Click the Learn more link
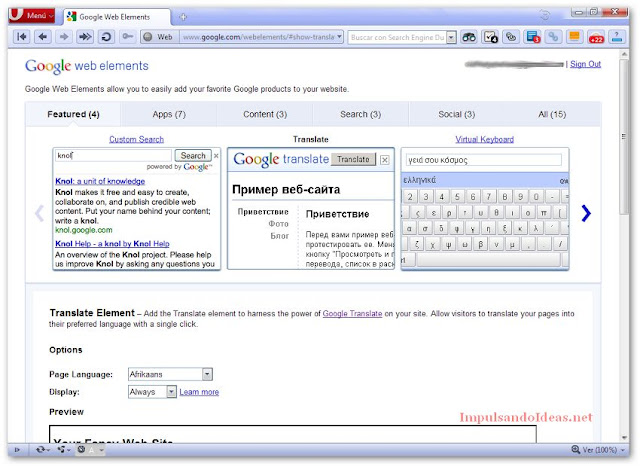Image resolution: width=640 pixels, height=467 pixels. (199, 392)
